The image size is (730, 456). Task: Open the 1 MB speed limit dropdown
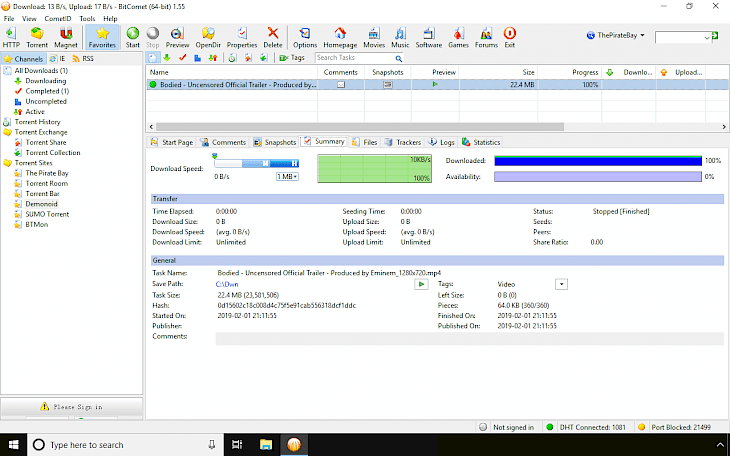coord(287,177)
